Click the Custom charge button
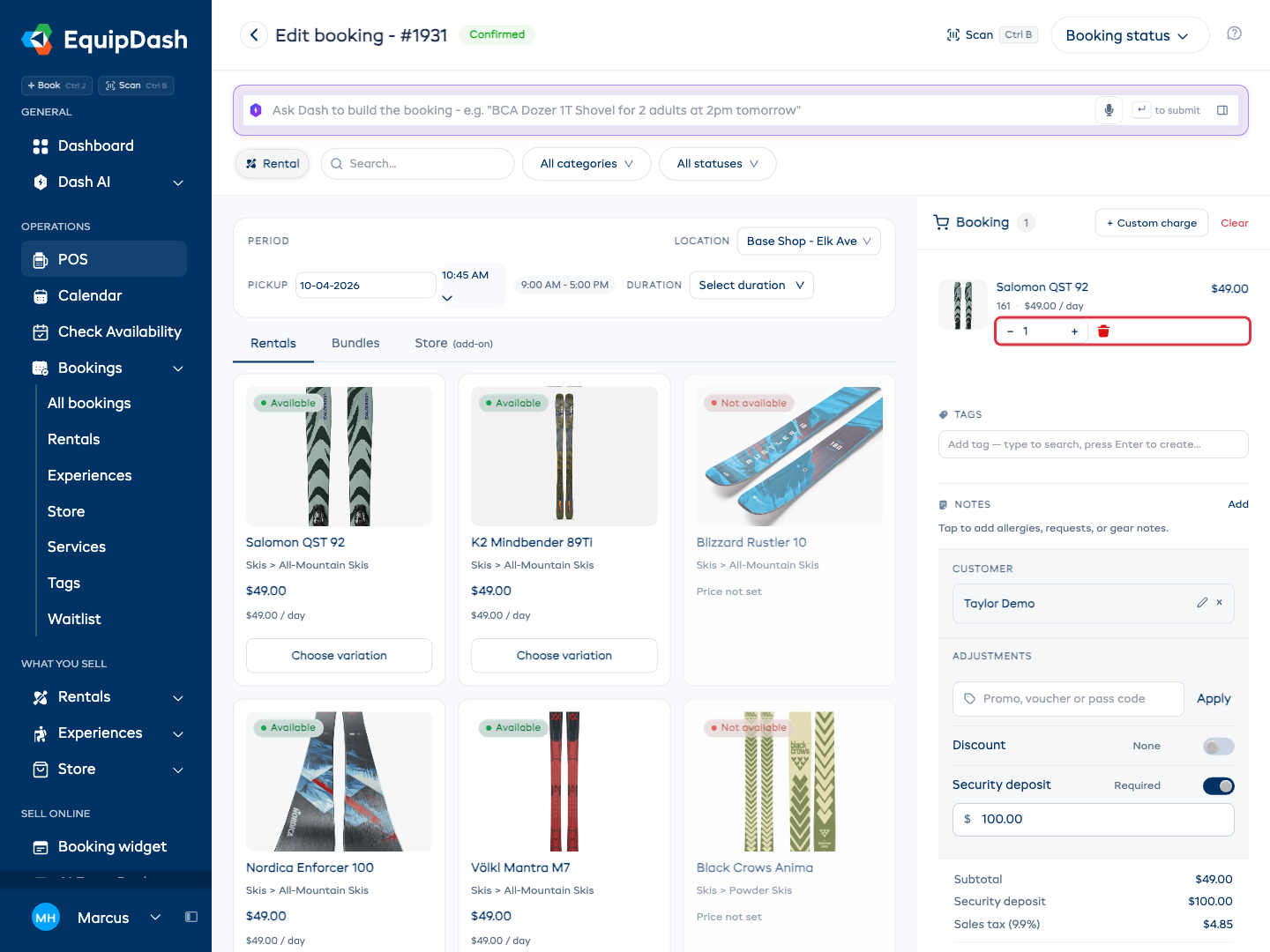 [x=1151, y=223]
